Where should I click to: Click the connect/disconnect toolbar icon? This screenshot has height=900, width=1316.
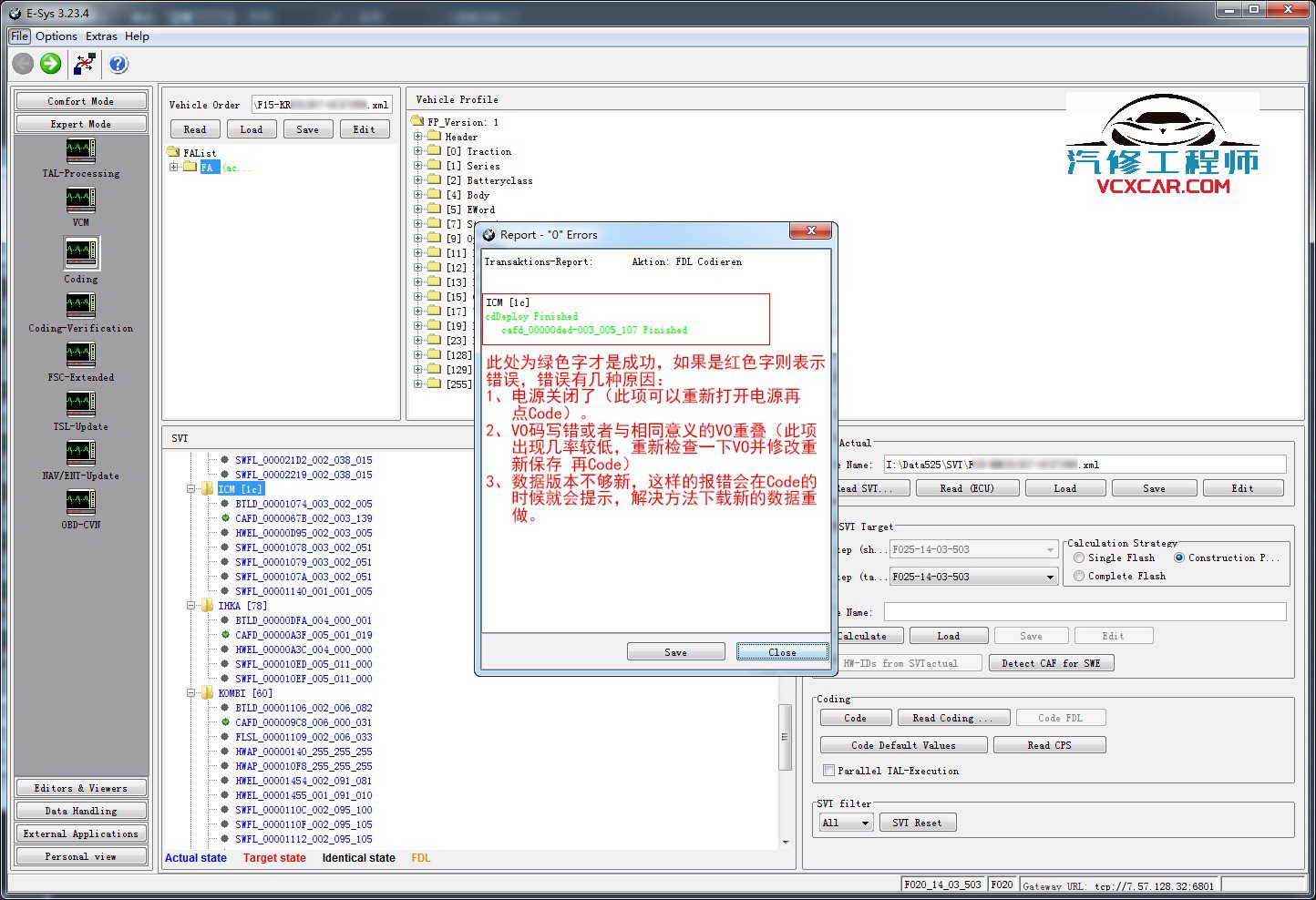(x=85, y=64)
